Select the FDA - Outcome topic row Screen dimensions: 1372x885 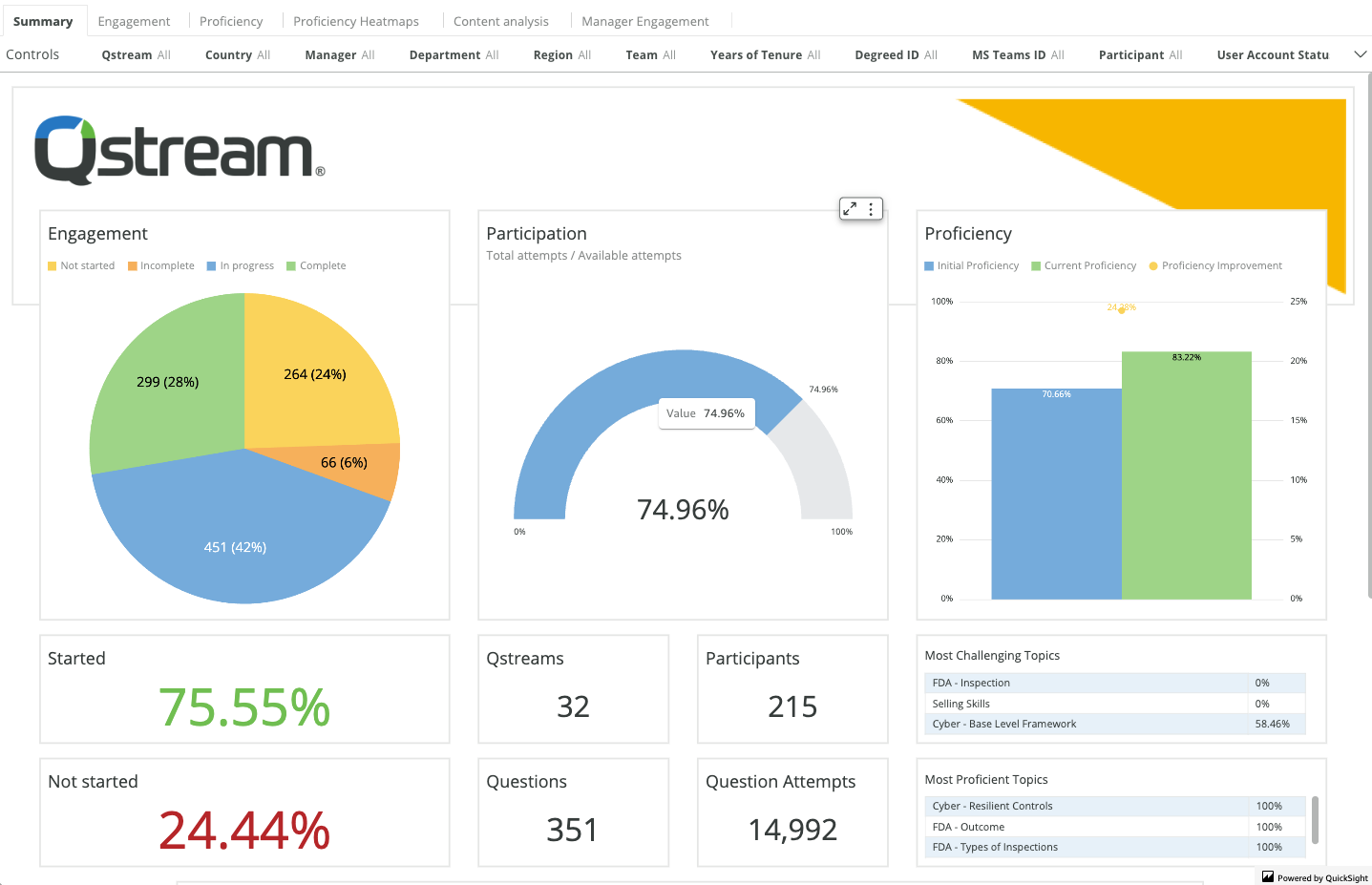point(1114,827)
